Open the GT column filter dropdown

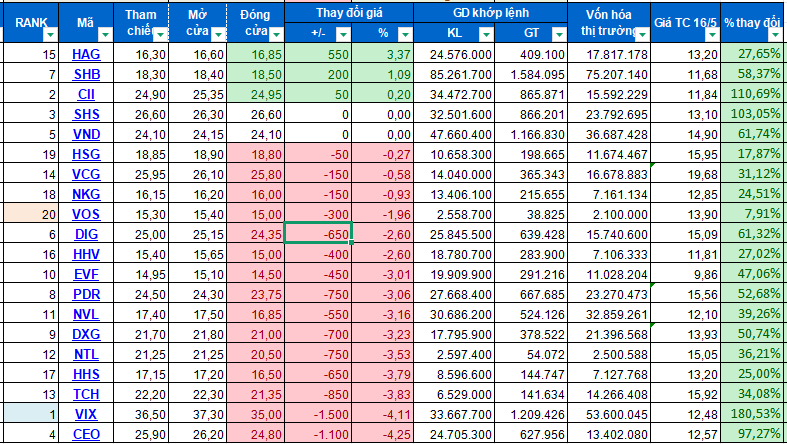pyautogui.click(x=559, y=35)
